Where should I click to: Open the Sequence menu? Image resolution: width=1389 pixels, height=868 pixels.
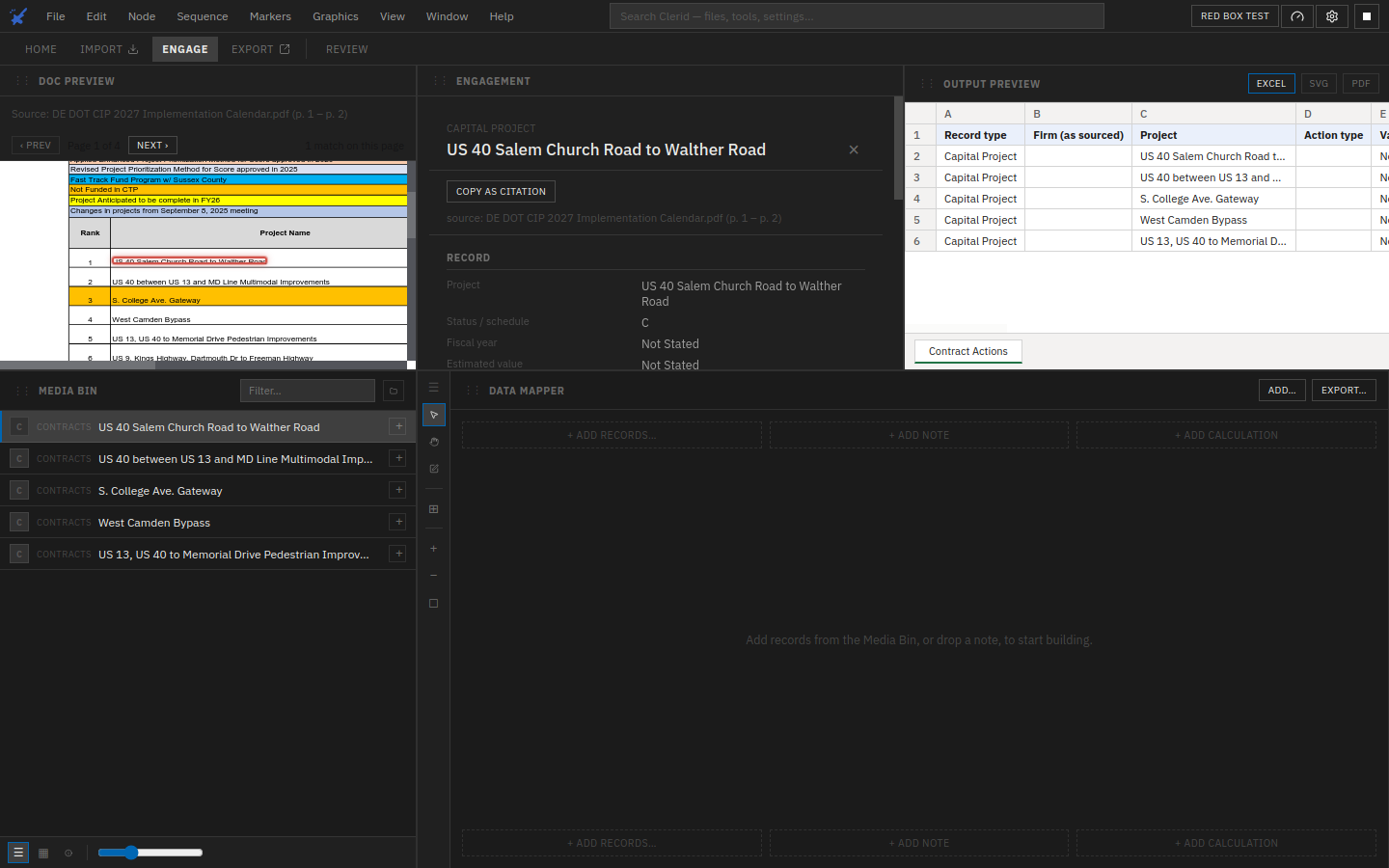[203, 16]
